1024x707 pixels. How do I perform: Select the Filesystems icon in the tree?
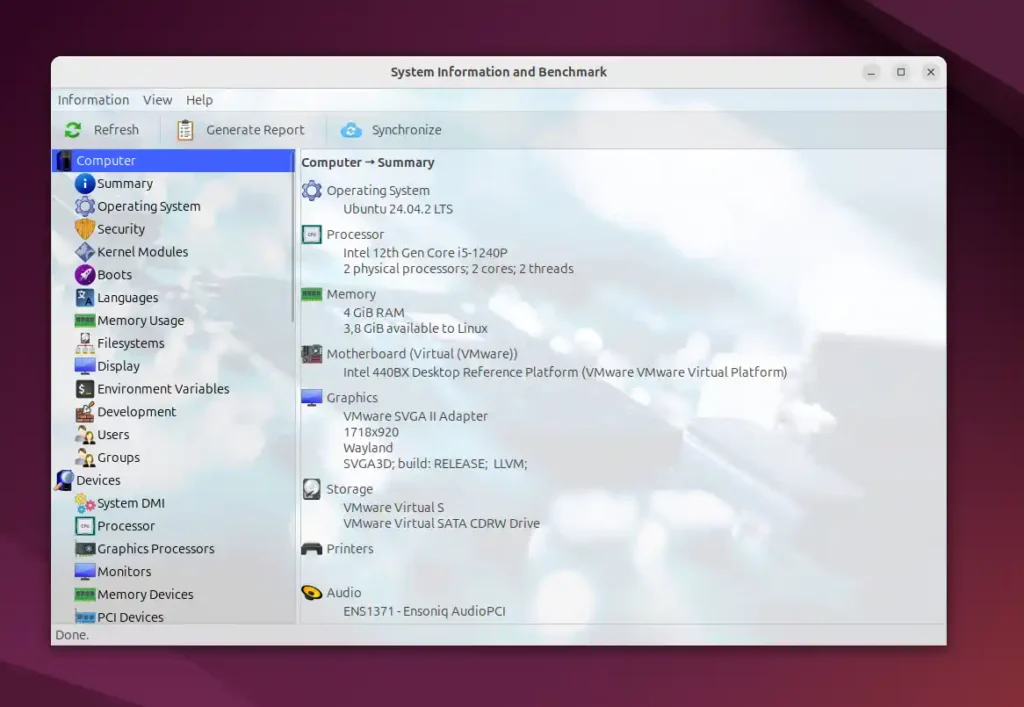click(85, 343)
